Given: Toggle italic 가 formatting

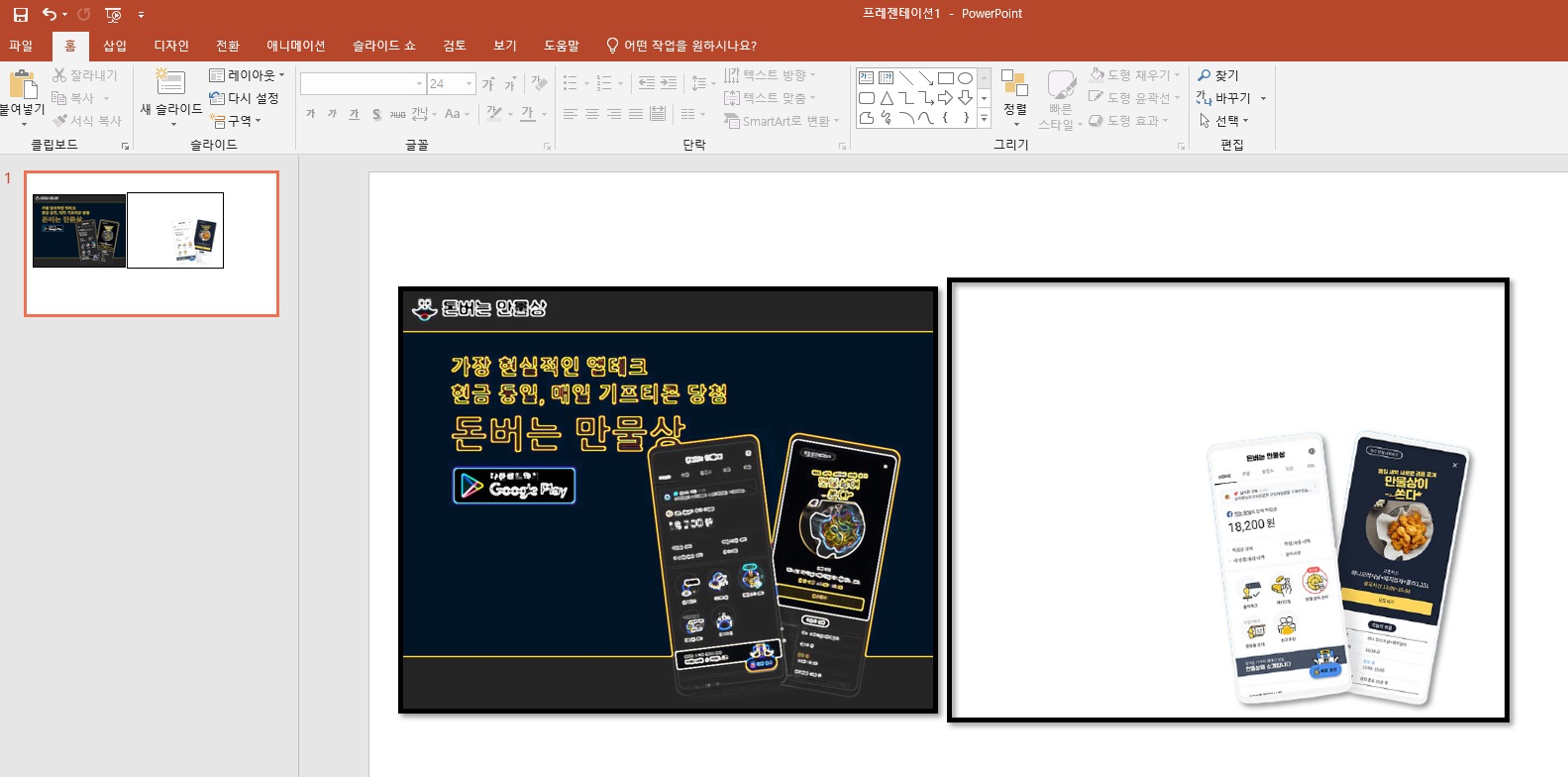Looking at the screenshot, I should [332, 114].
